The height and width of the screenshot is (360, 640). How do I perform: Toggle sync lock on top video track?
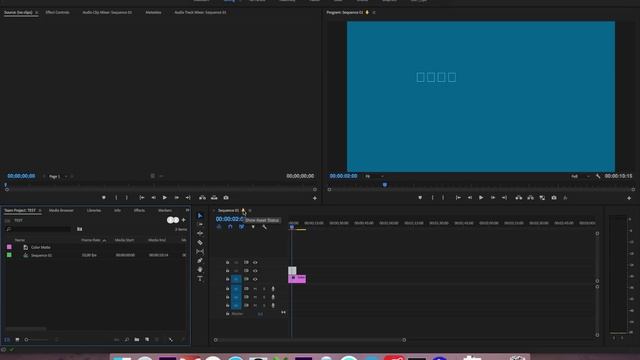click(246, 262)
